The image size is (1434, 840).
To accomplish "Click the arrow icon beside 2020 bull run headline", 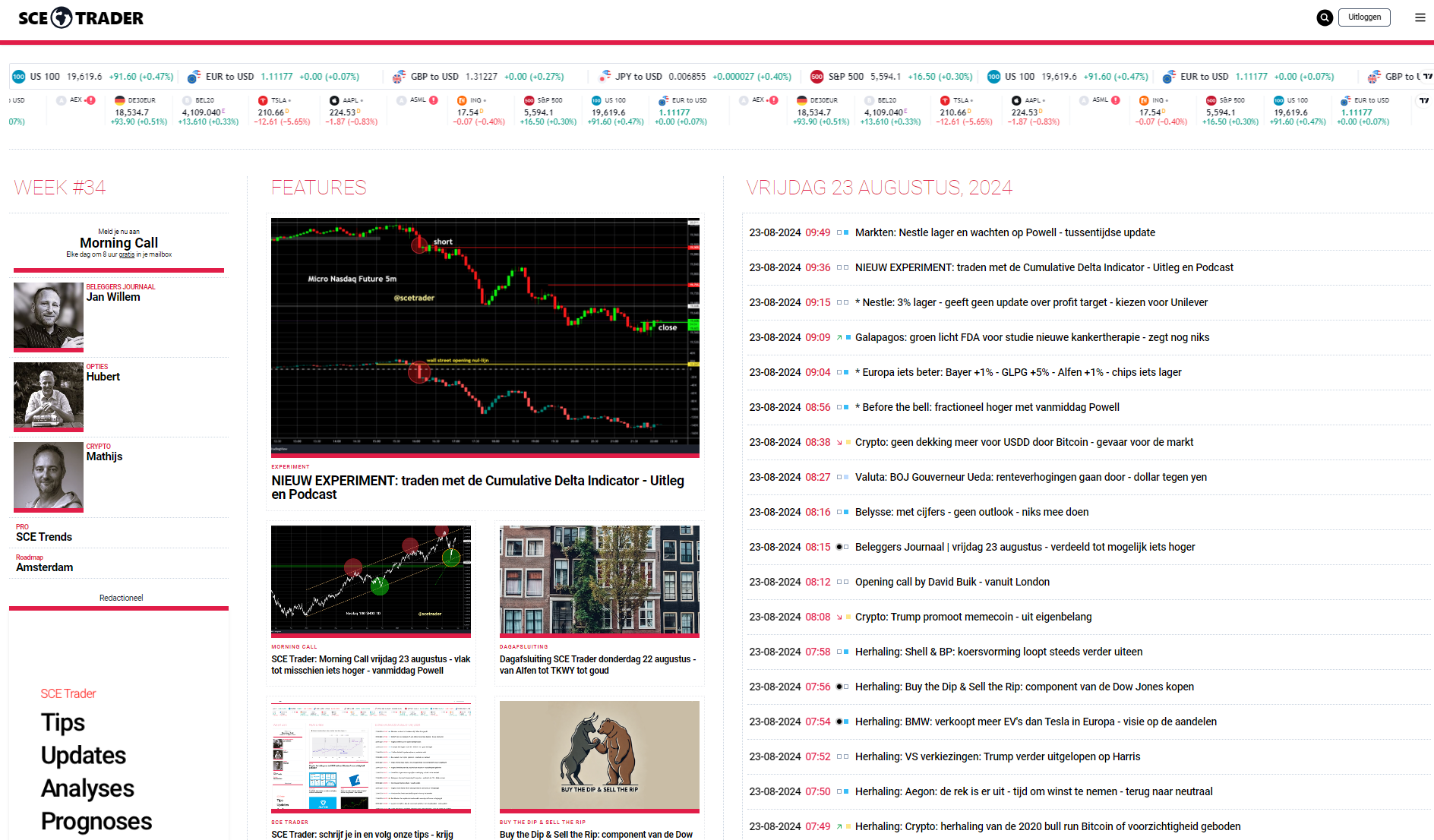I will point(839,827).
